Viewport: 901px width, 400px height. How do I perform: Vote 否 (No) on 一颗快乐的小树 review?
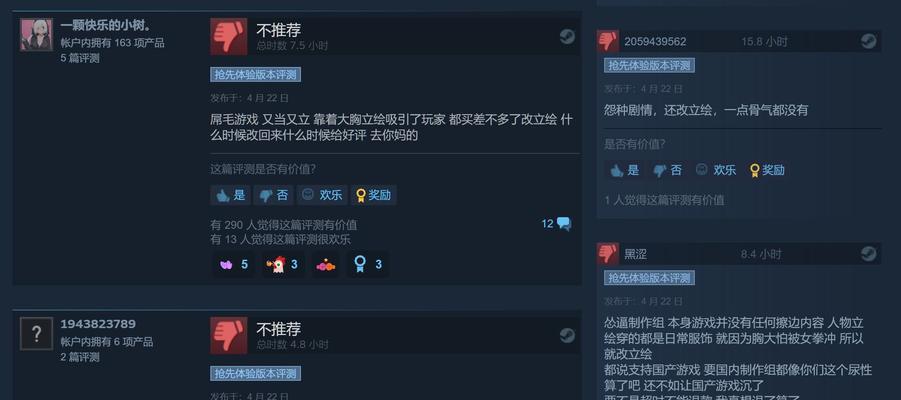(x=274, y=195)
